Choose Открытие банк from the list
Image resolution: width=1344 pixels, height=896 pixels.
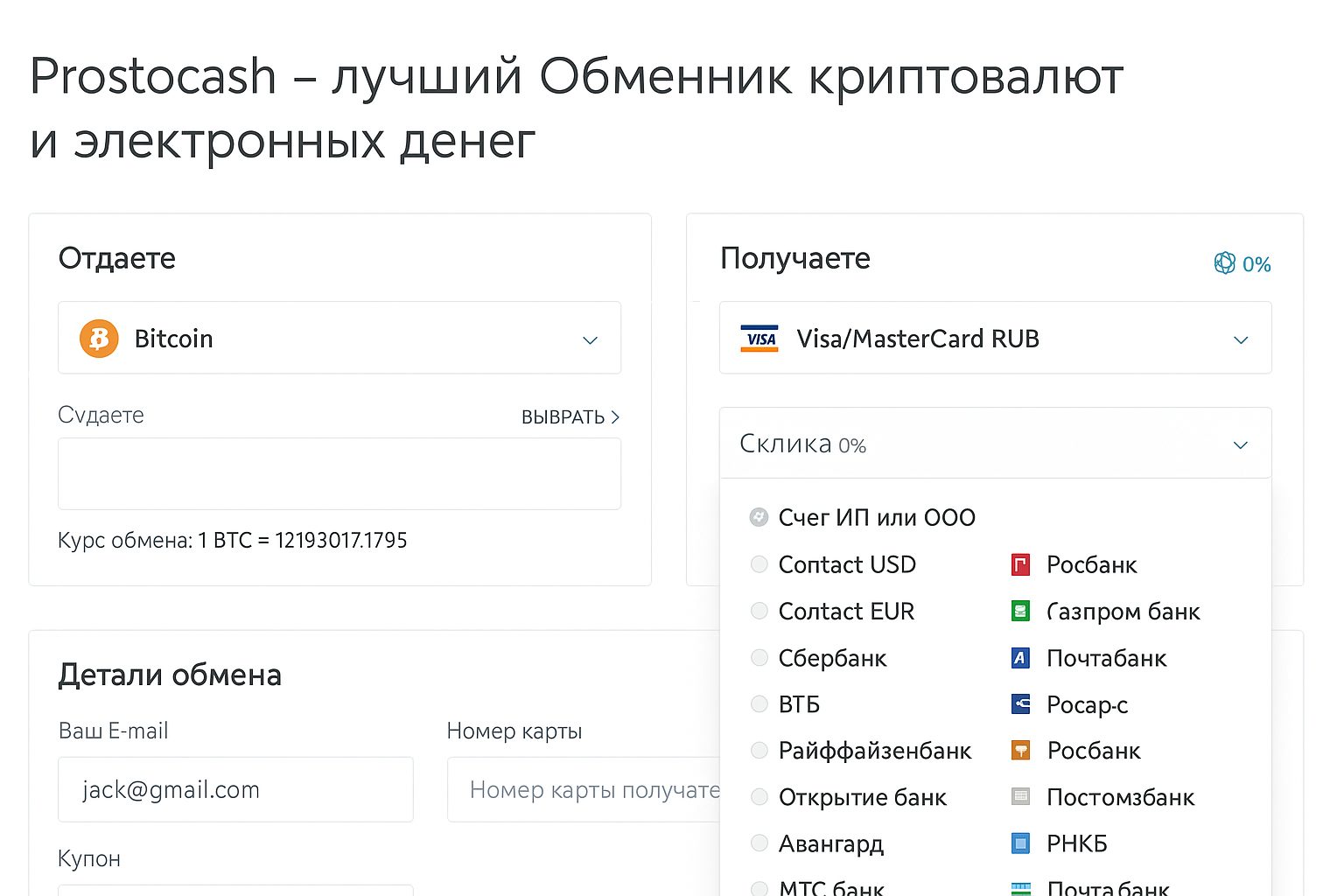759,796
